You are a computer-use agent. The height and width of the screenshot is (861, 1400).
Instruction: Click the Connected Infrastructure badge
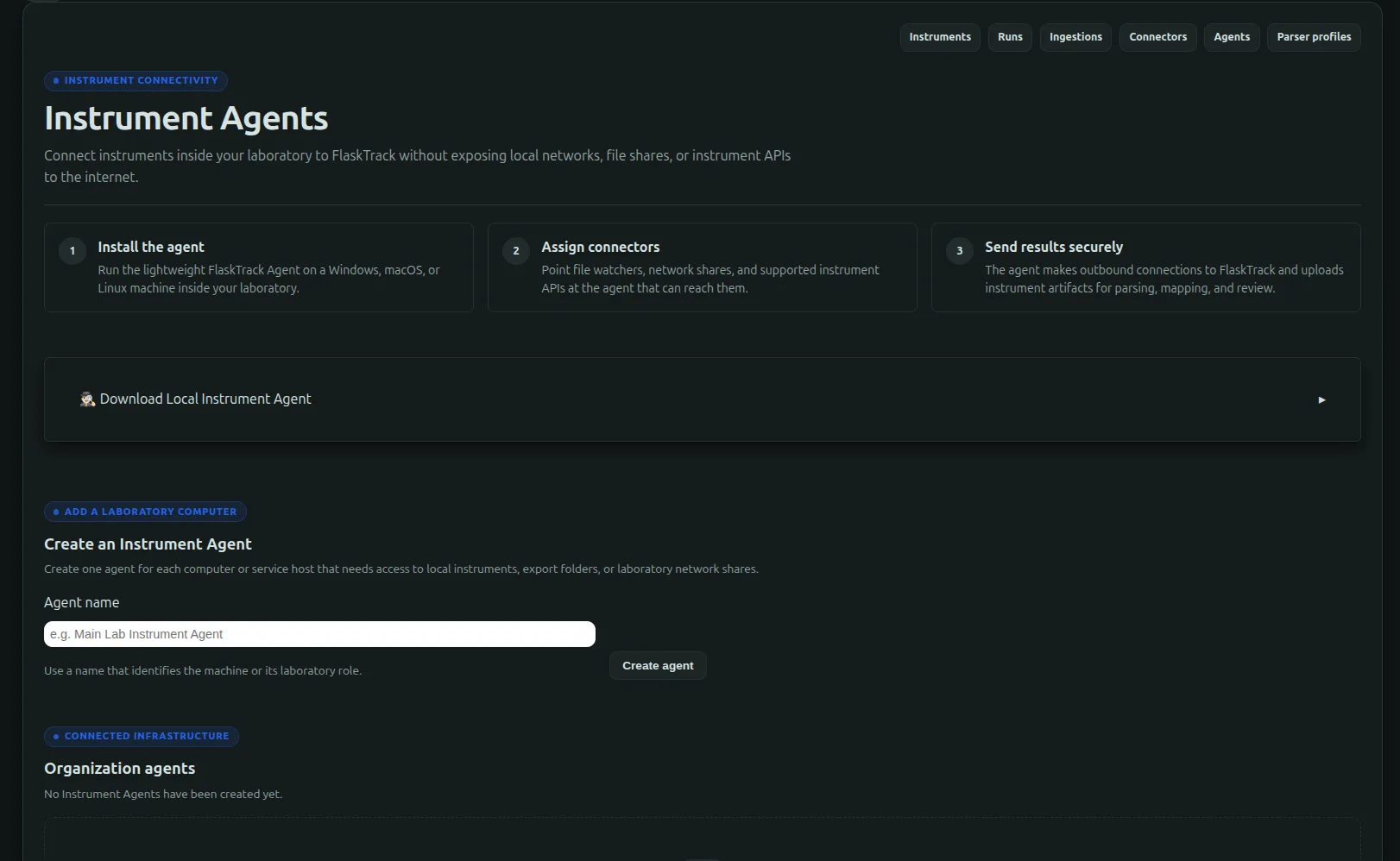tap(142, 736)
